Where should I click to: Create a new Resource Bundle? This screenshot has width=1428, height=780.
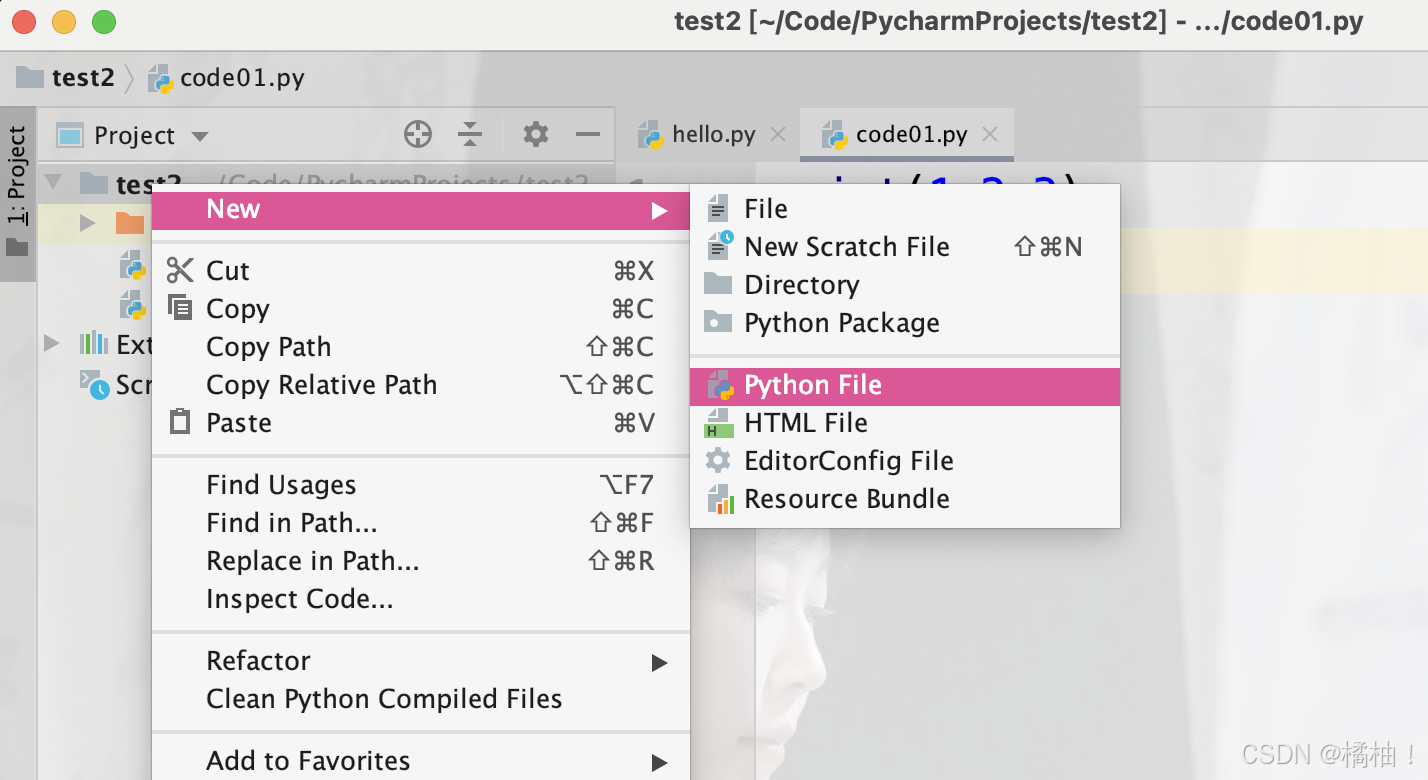tap(905, 499)
